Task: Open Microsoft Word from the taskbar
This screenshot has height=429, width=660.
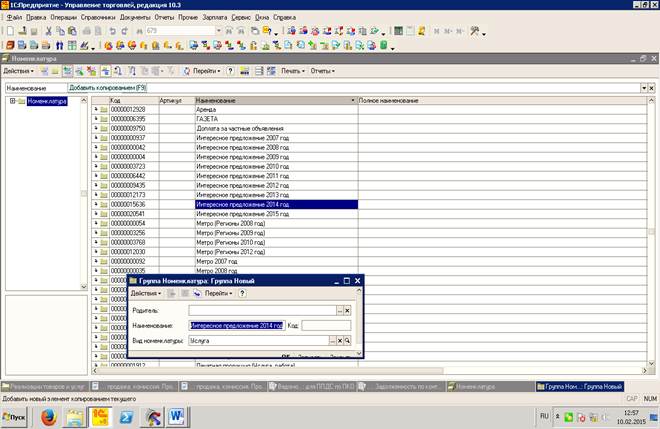Action: (179, 415)
